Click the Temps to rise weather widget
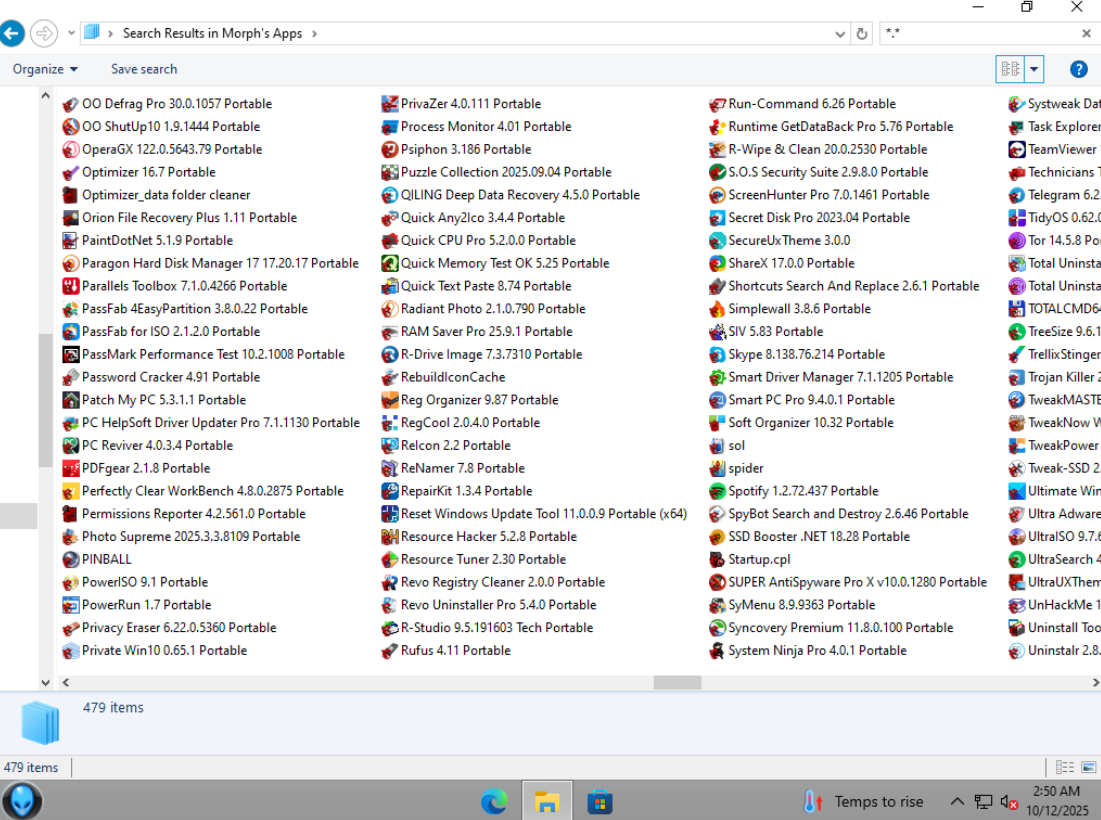1101x820 pixels. tap(864, 802)
